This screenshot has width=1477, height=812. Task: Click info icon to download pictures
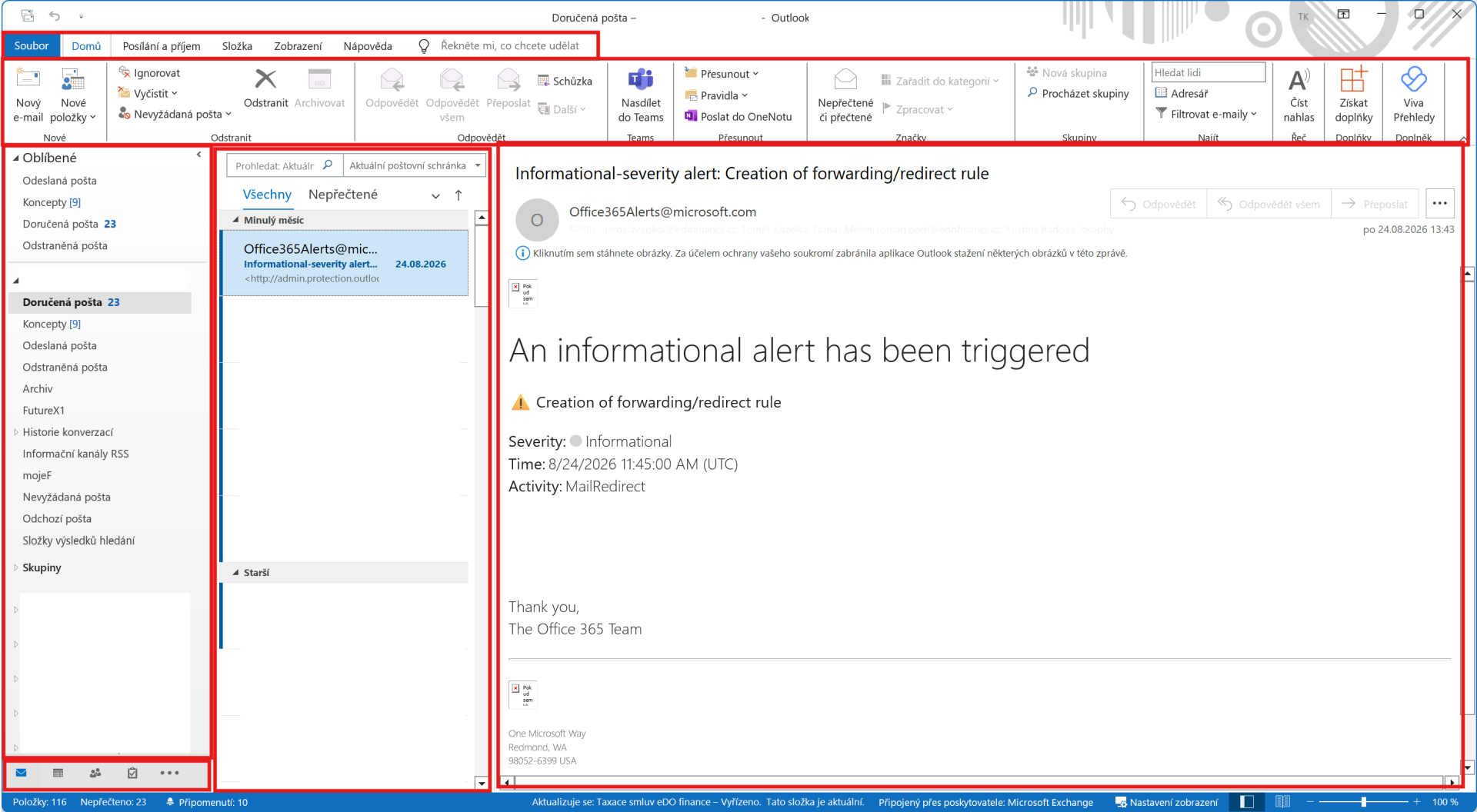[x=522, y=253]
